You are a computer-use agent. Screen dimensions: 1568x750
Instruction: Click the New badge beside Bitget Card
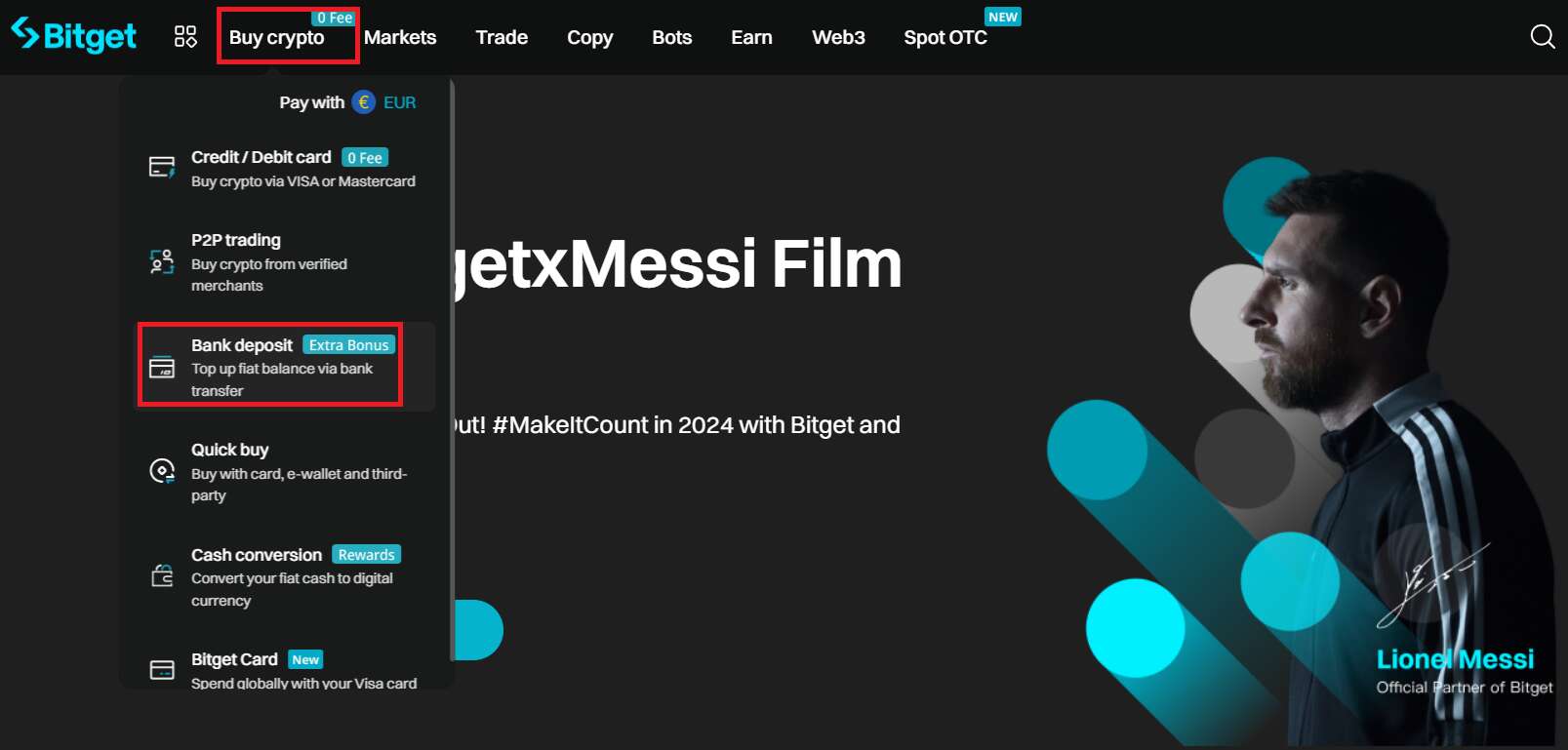pos(305,659)
